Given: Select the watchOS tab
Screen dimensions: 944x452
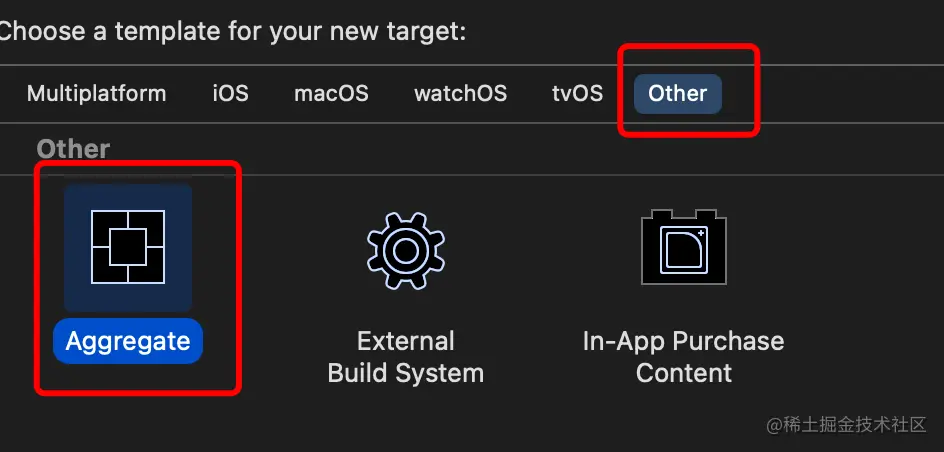Looking at the screenshot, I should (461, 94).
